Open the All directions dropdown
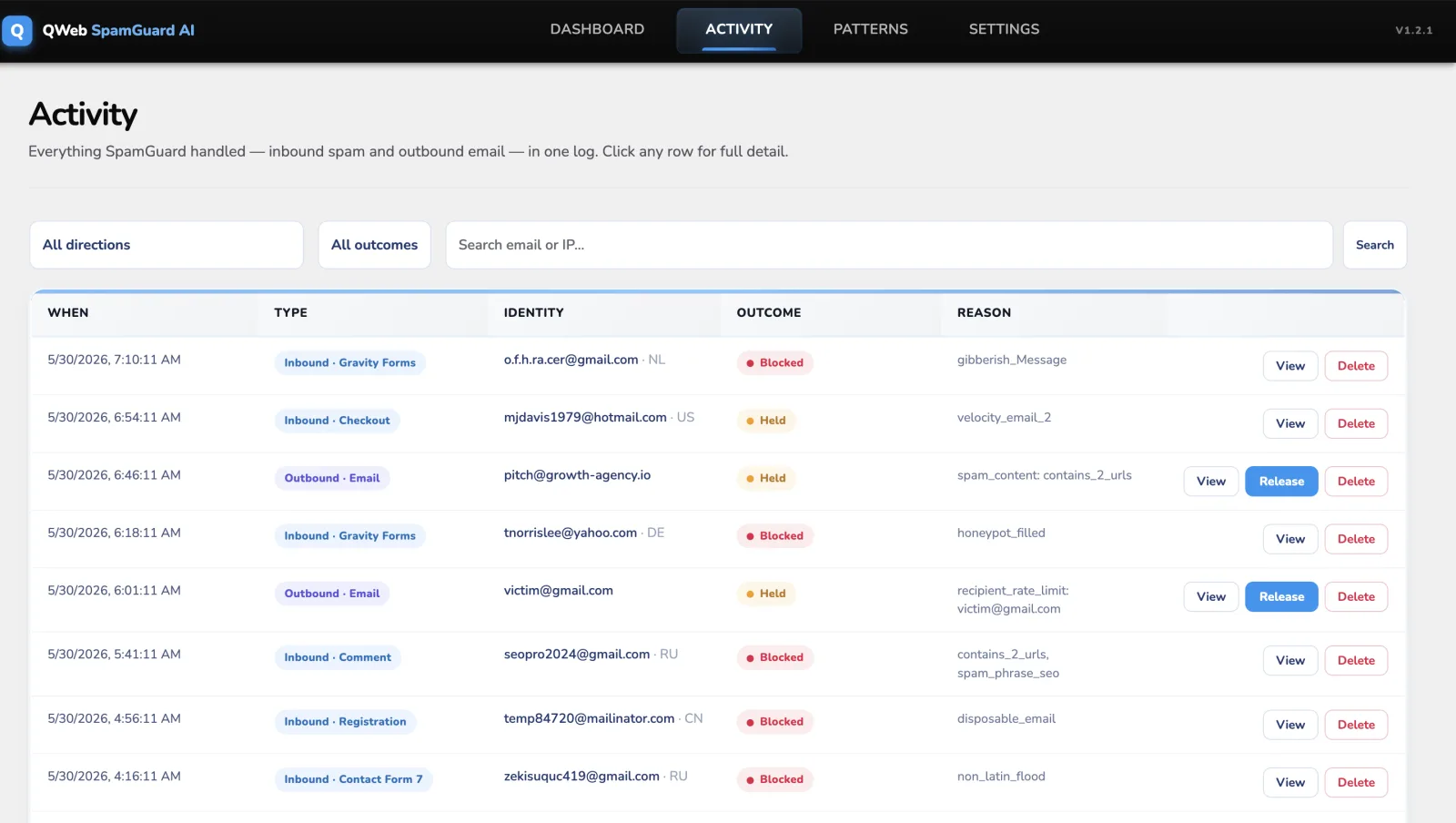This screenshot has height=823, width=1456. click(x=167, y=245)
